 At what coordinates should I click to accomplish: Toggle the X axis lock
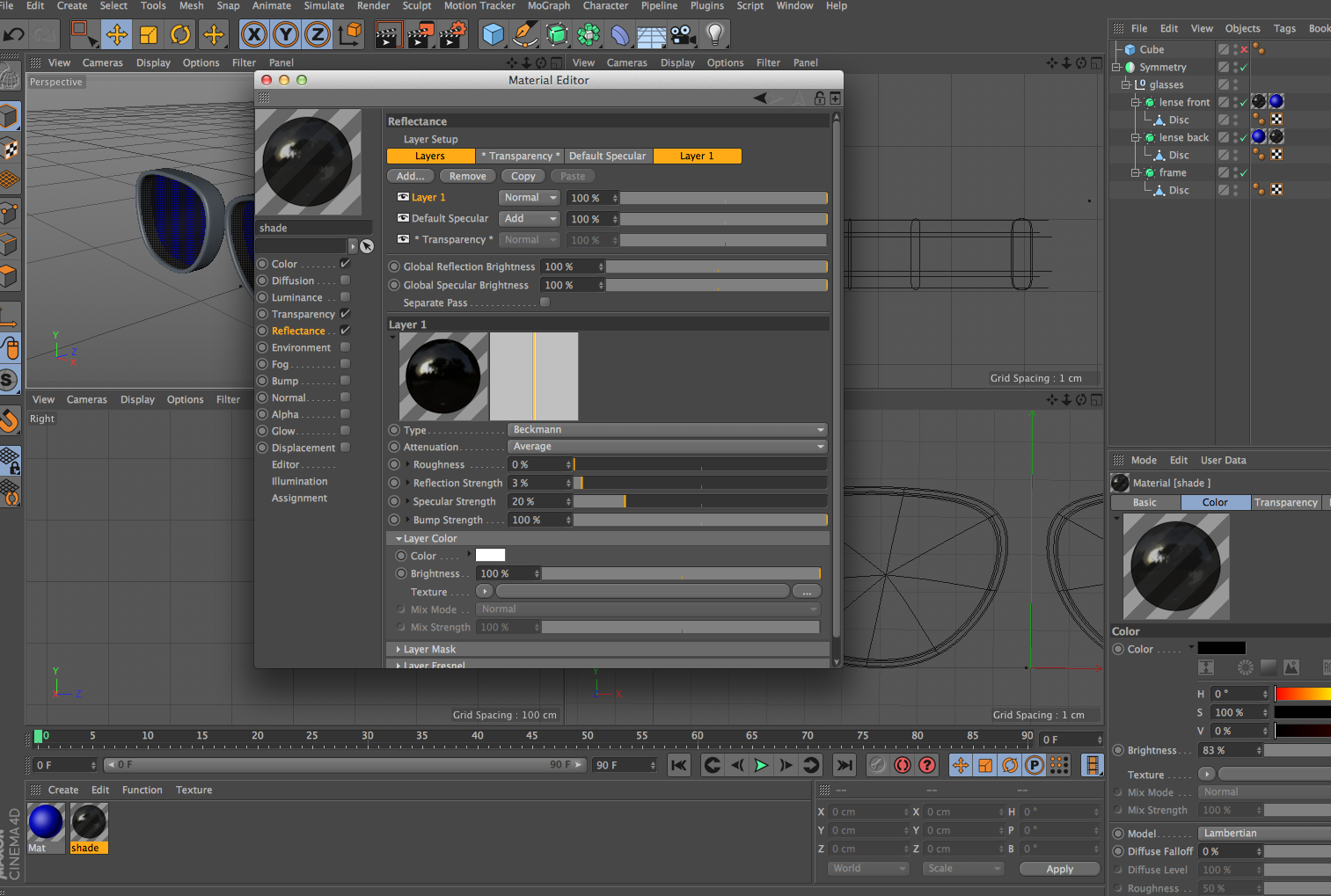point(253,35)
